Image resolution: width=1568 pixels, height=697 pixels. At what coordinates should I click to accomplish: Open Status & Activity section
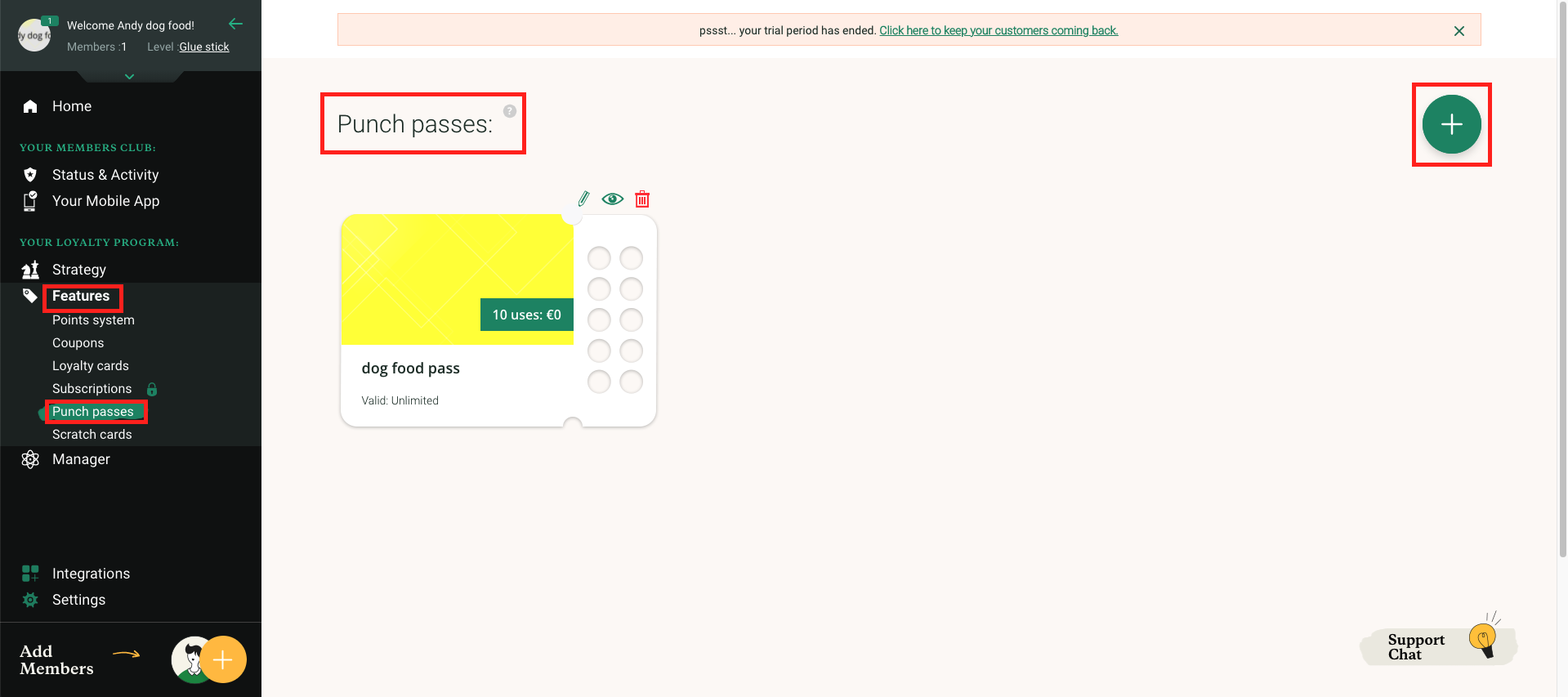pos(105,175)
